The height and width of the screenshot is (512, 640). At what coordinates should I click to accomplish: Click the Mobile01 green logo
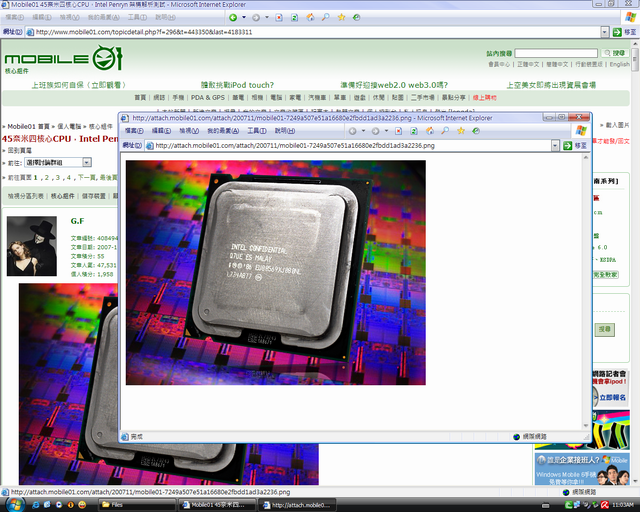point(63,58)
